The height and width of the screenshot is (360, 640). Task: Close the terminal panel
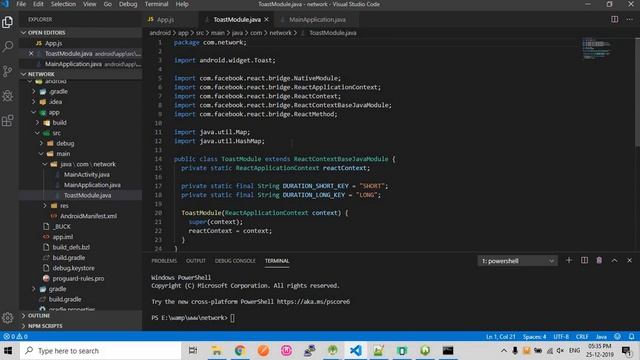click(x=629, y=260)
